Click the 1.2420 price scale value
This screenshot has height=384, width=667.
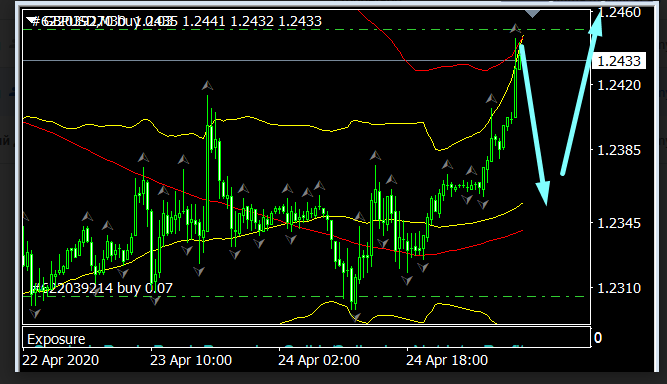click(x=619, y=85)
